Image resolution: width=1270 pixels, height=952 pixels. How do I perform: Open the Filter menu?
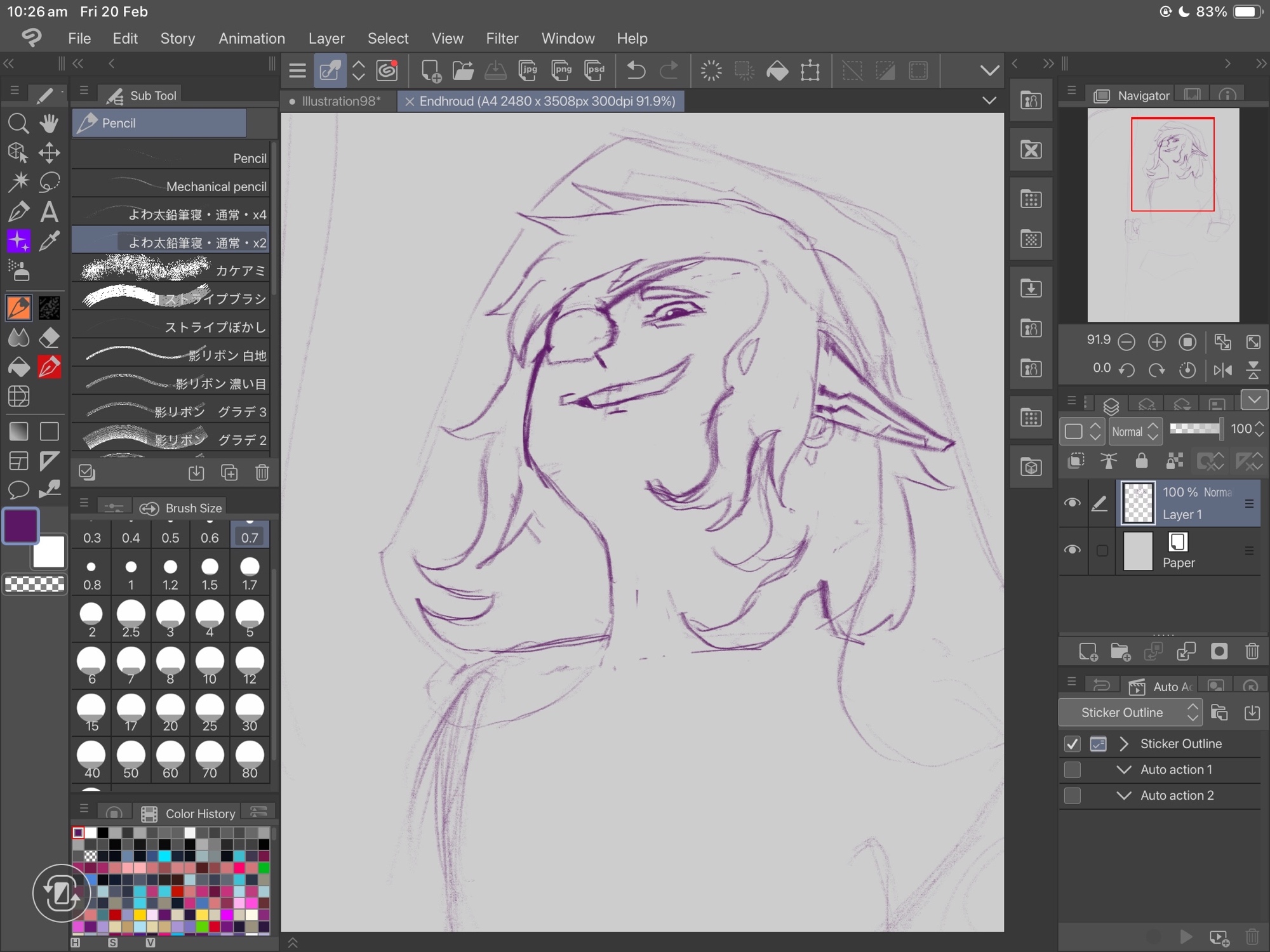coord(502,39)
